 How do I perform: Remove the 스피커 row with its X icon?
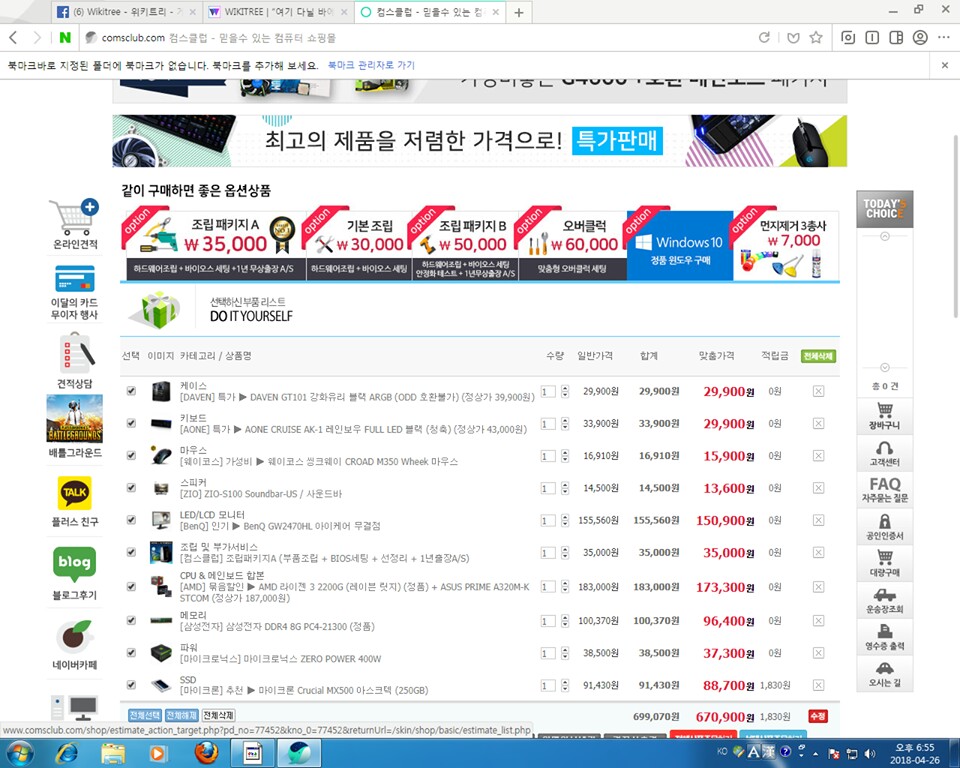(x=818, y=488)
